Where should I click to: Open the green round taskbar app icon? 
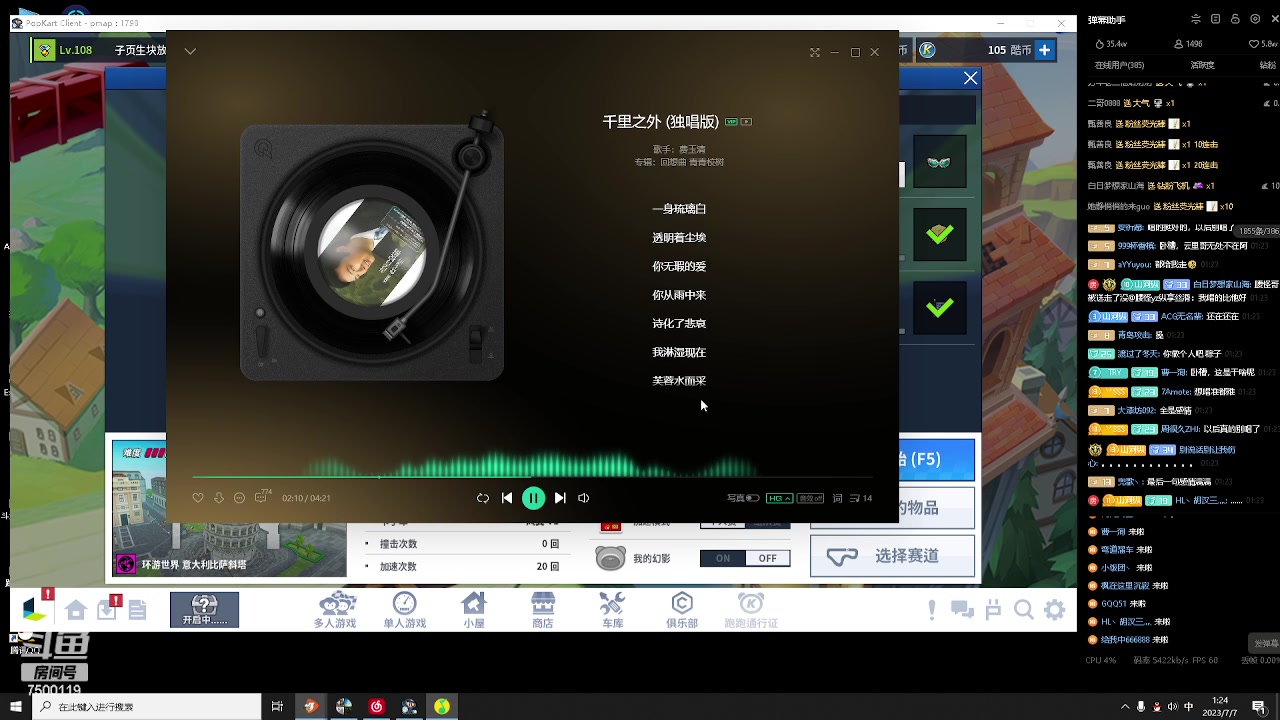coord(441,706)
